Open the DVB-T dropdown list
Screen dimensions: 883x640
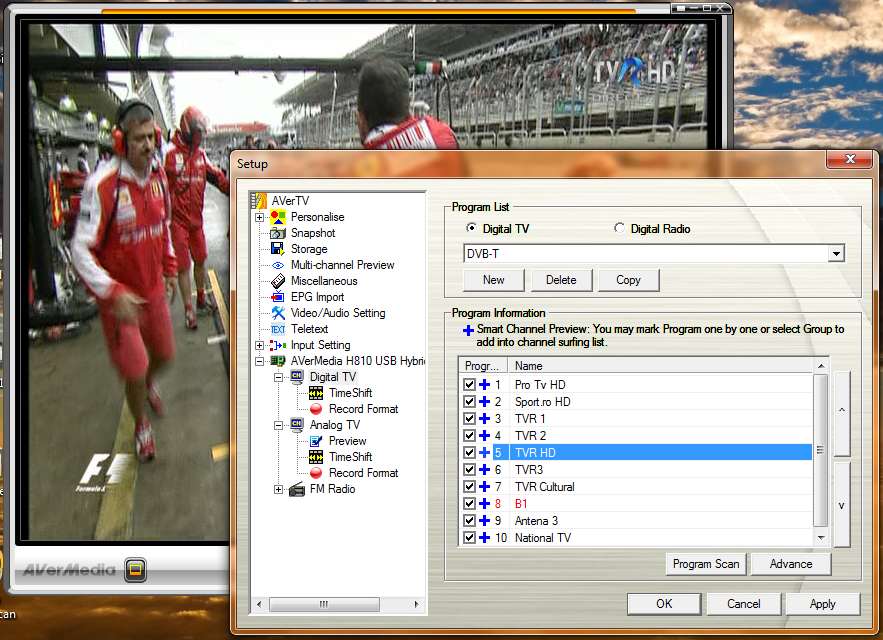(x=835, y=254)
